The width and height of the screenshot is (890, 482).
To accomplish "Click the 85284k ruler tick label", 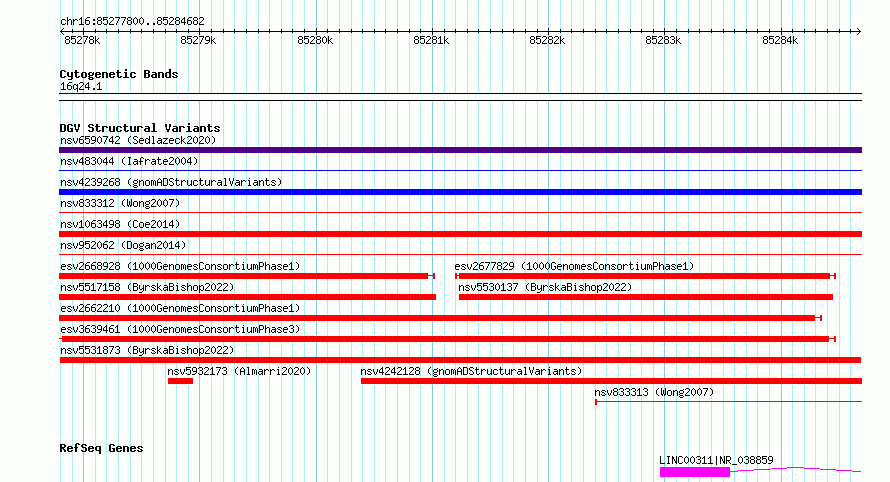I will coord(780,40).
